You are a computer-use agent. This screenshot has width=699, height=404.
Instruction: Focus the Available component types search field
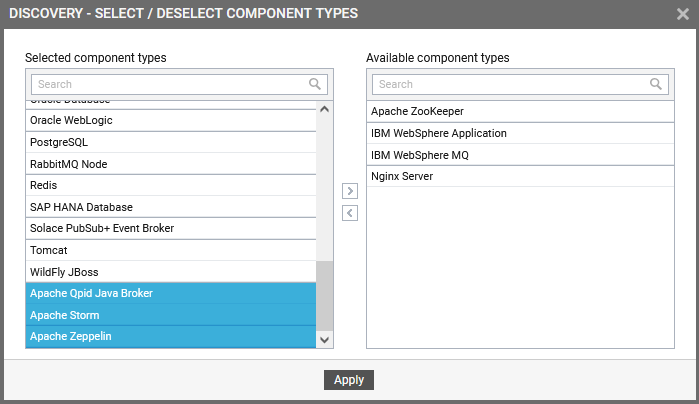tap(520, 84)
